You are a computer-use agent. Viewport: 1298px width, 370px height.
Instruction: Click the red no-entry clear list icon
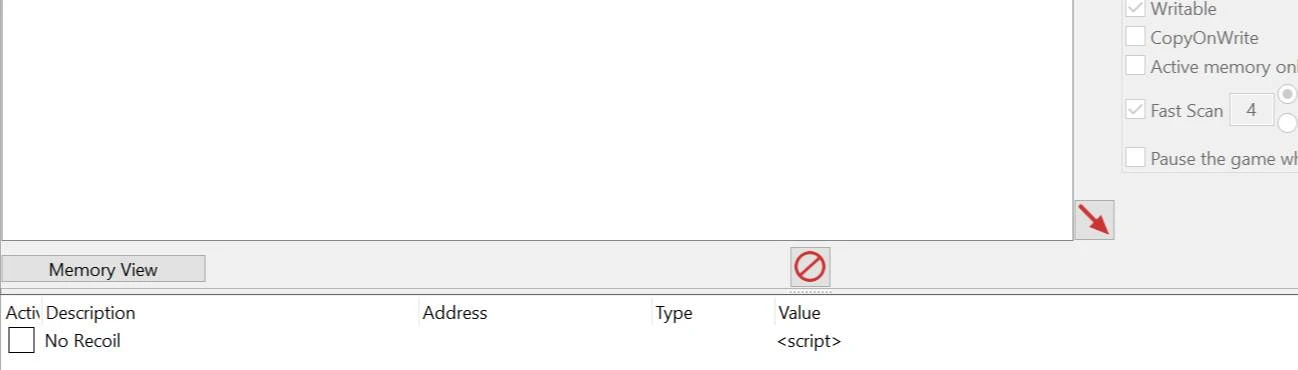pyautogui.click(x=810, y=267)
